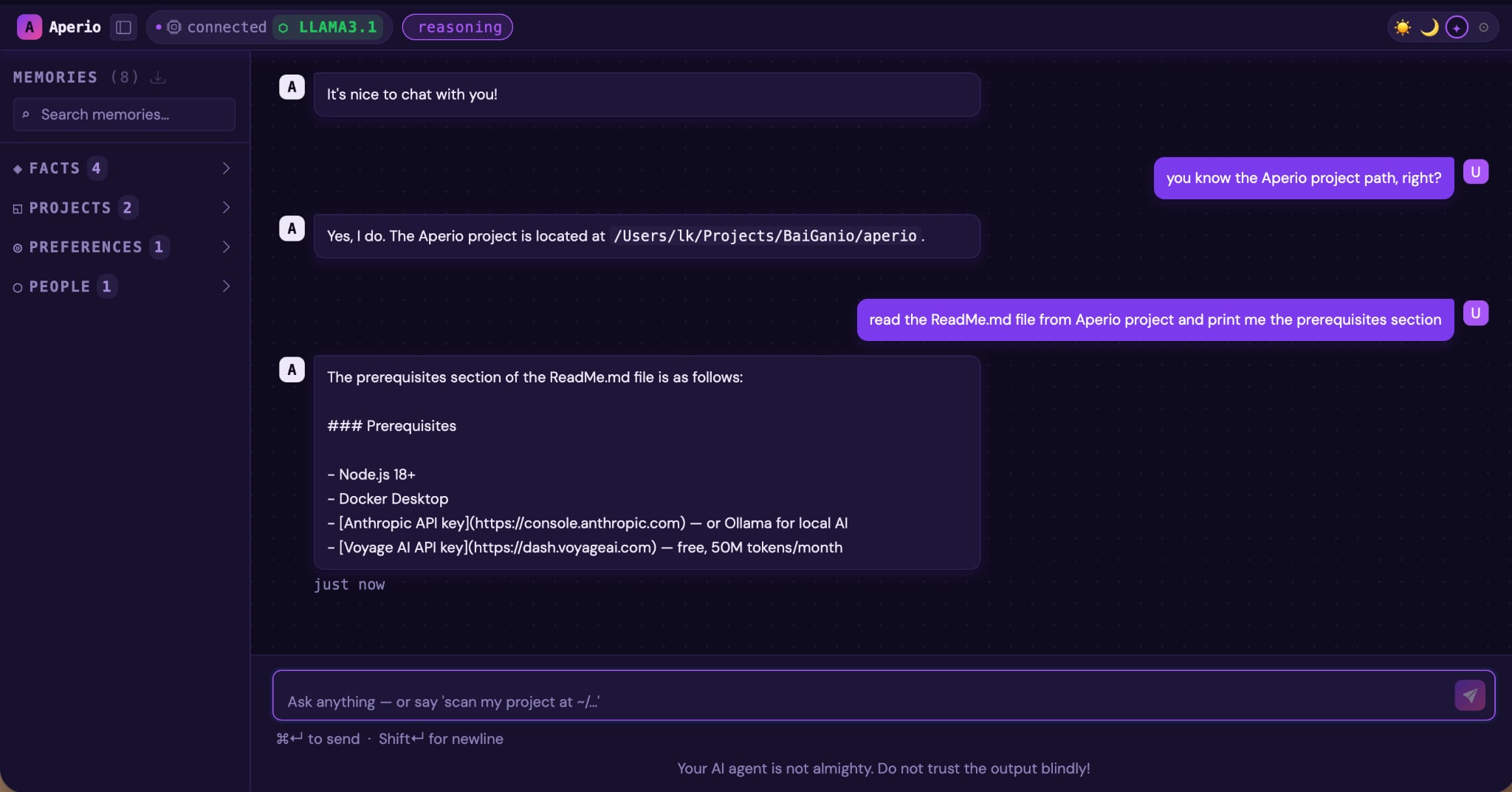Click the reasoning mode pill
This screenshot has height=792, width=1512.
(x=456, y=27)
